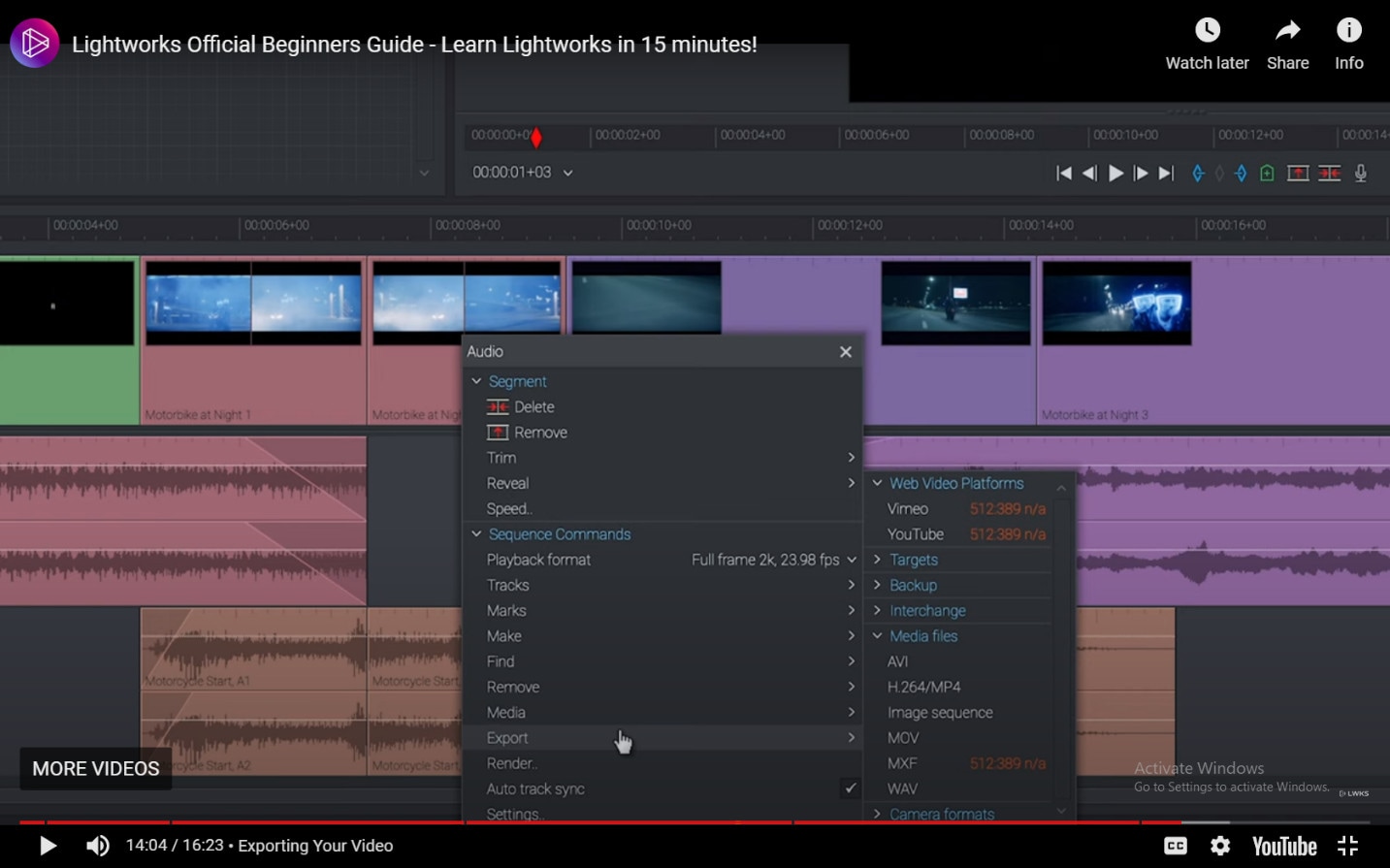Select YouTube in the export submenu
Screen dimensions: 1390x868
tap(915, 534)
